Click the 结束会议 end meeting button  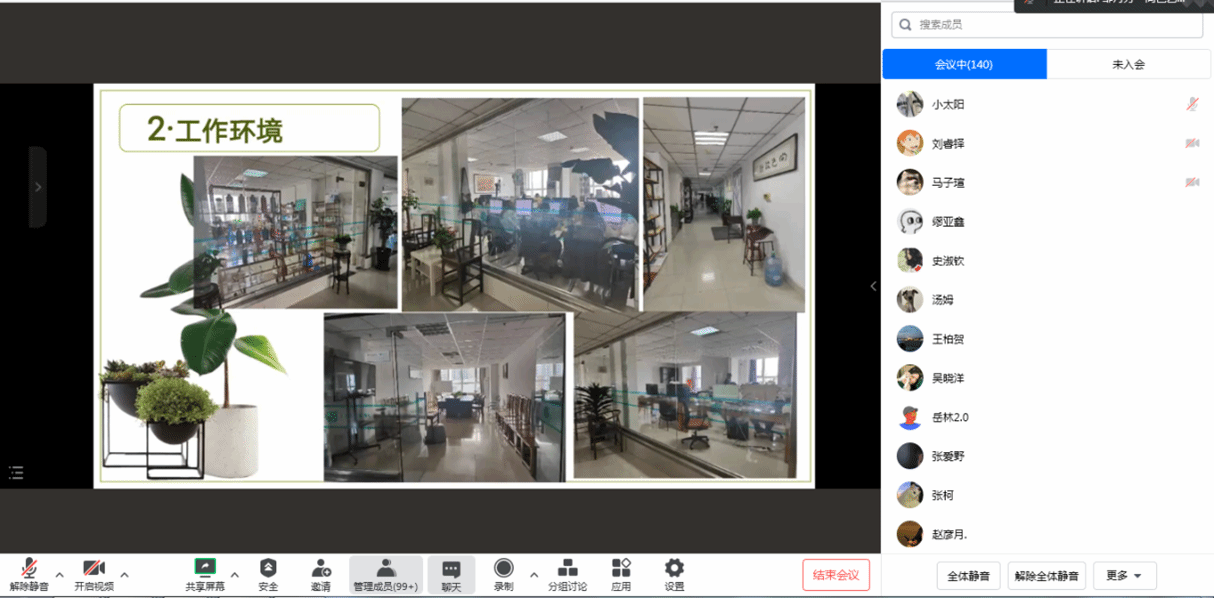pyautogui.click(x=836, y=575)
